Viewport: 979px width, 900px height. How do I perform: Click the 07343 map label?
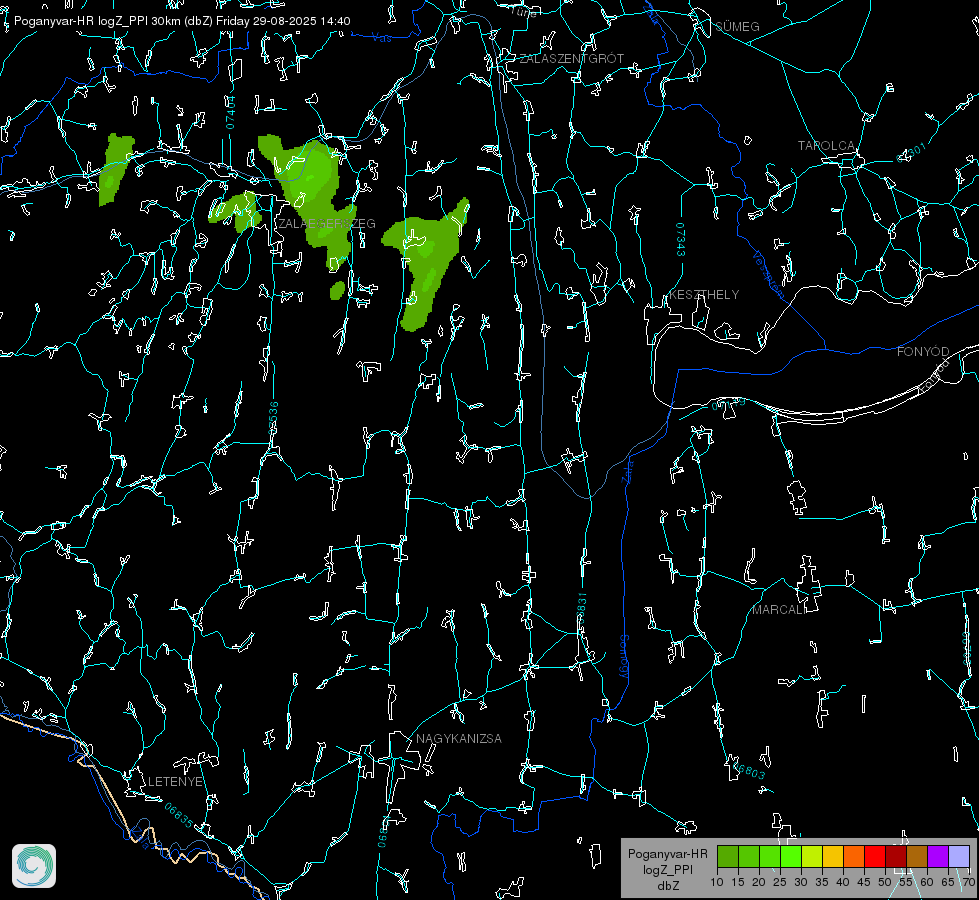pyautogui.click(x=681, y=240)
